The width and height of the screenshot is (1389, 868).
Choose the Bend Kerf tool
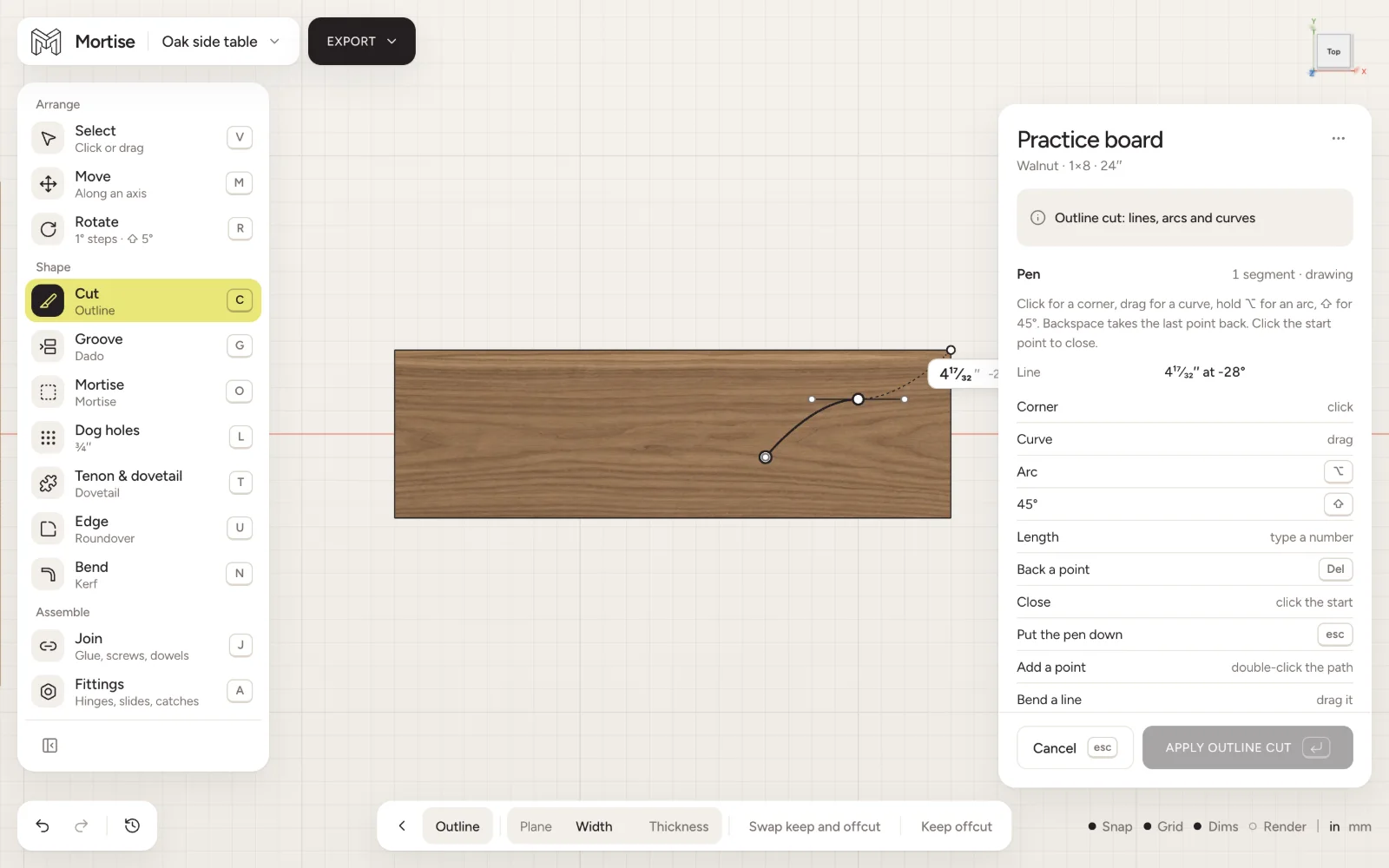(x=143, y=575)
